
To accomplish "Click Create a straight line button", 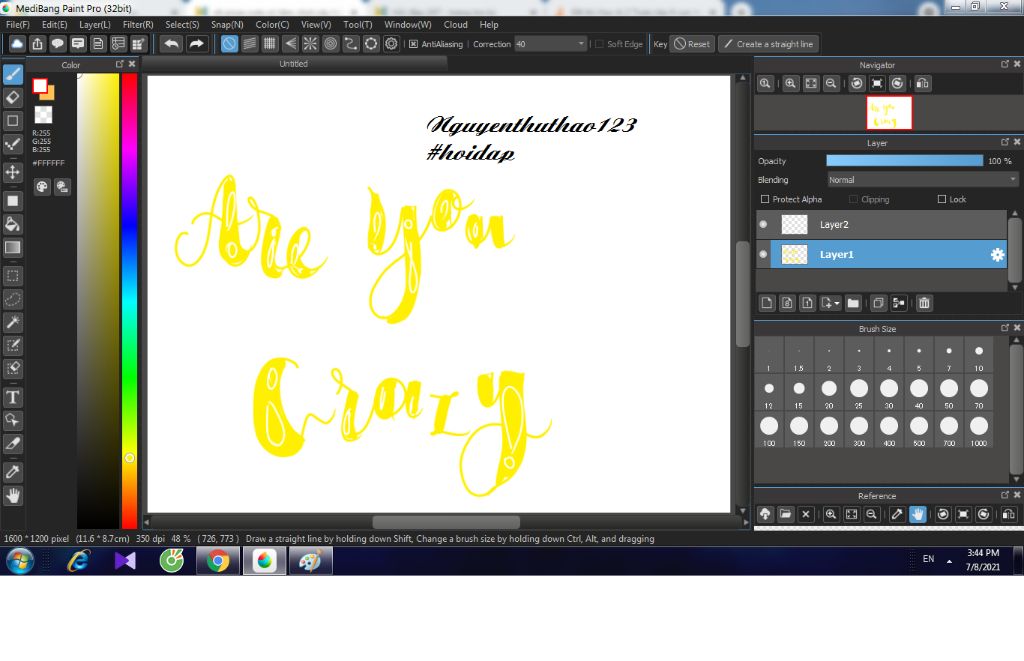I will pos(769,44).
